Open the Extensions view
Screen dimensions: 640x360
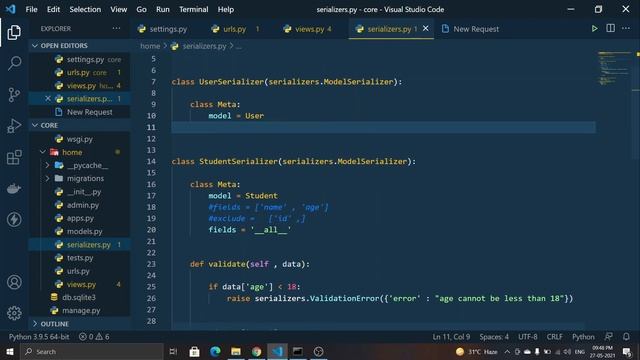(14, 157)
